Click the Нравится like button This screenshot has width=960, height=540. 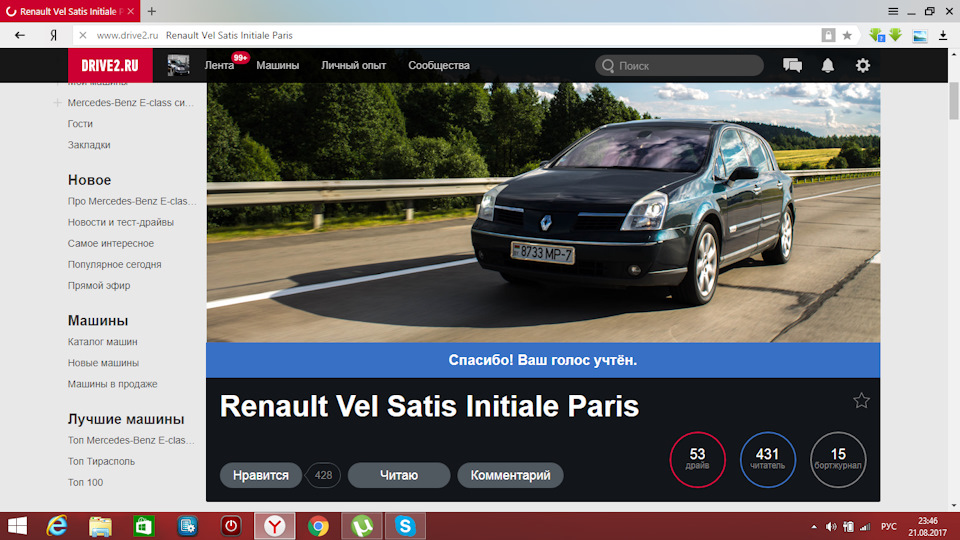tap(261, 475)
